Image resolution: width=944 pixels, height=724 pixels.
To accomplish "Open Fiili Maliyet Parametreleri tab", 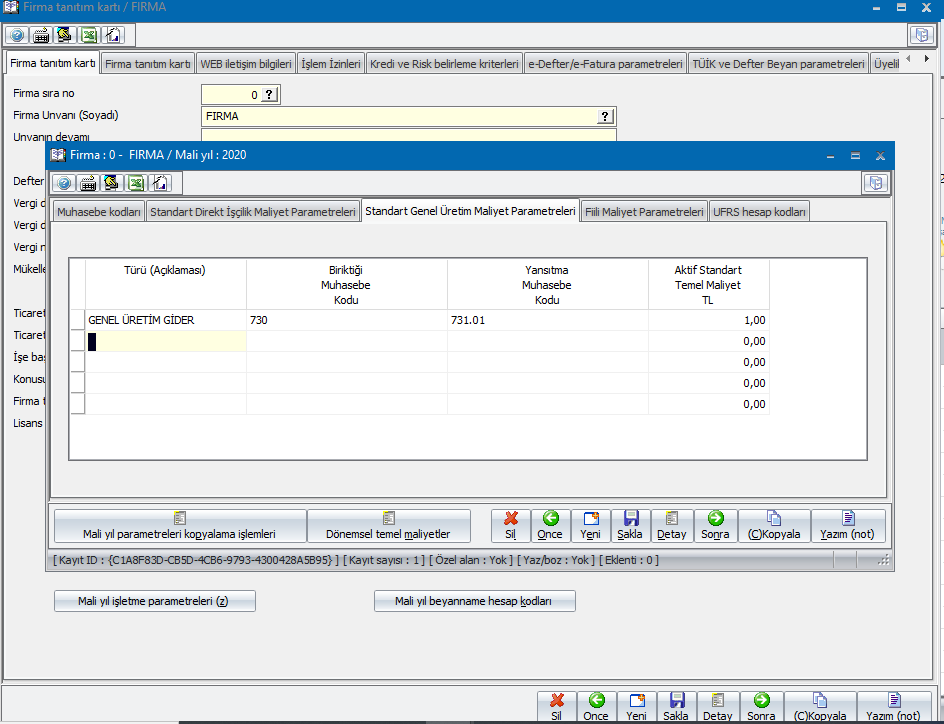I will [x=644, y=212].
